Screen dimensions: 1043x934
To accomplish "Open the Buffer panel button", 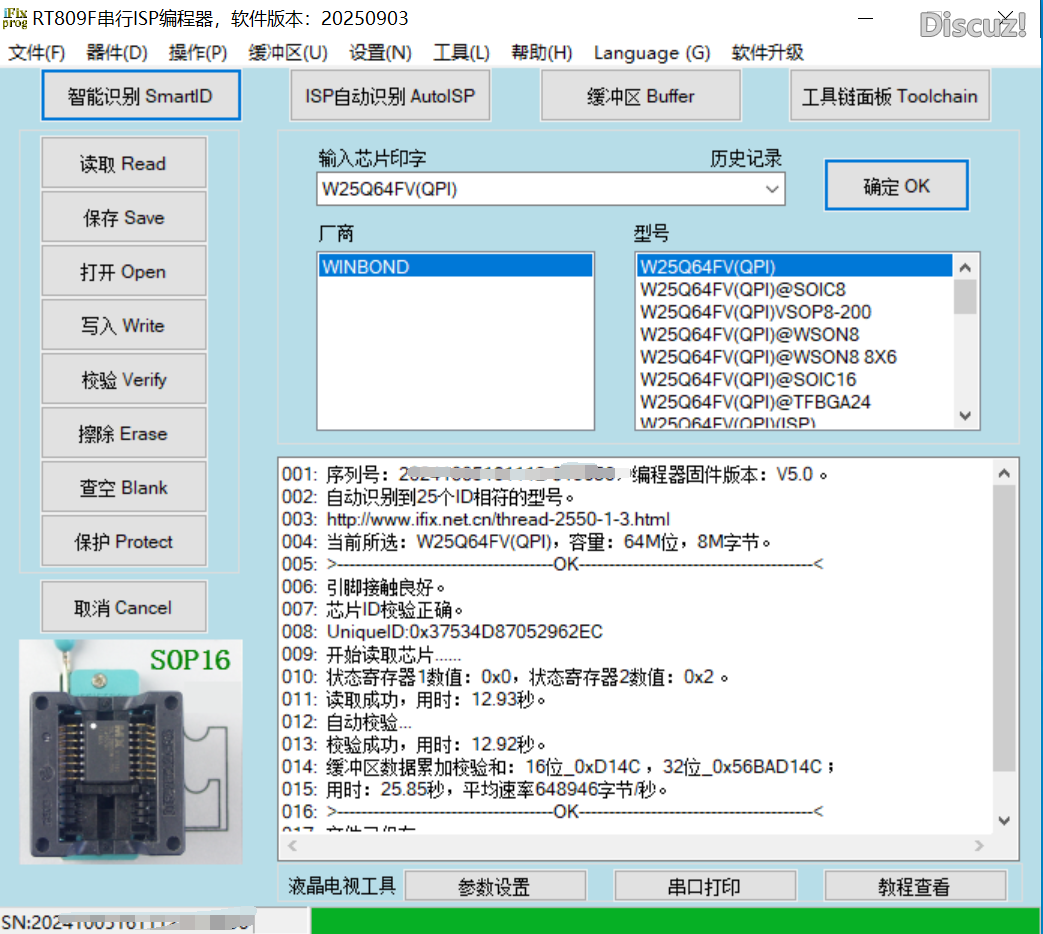I will (640, 96).
